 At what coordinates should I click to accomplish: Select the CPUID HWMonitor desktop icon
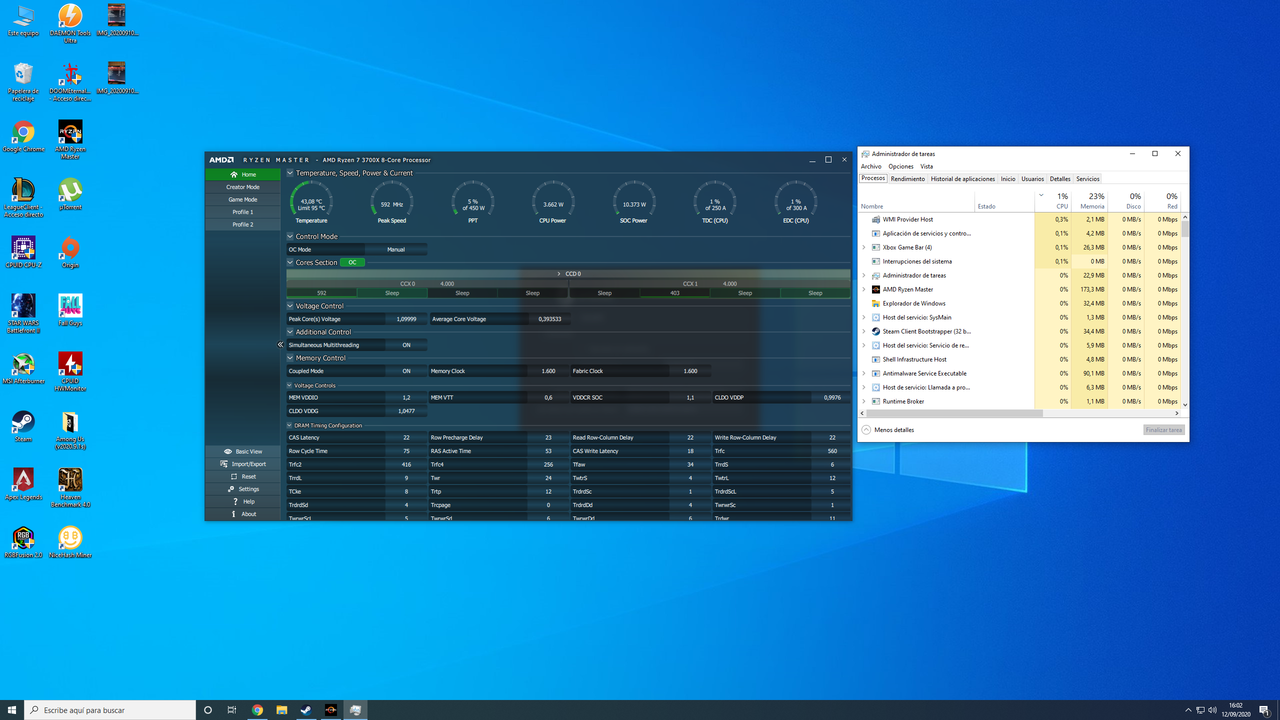click(x=70, y=371)
